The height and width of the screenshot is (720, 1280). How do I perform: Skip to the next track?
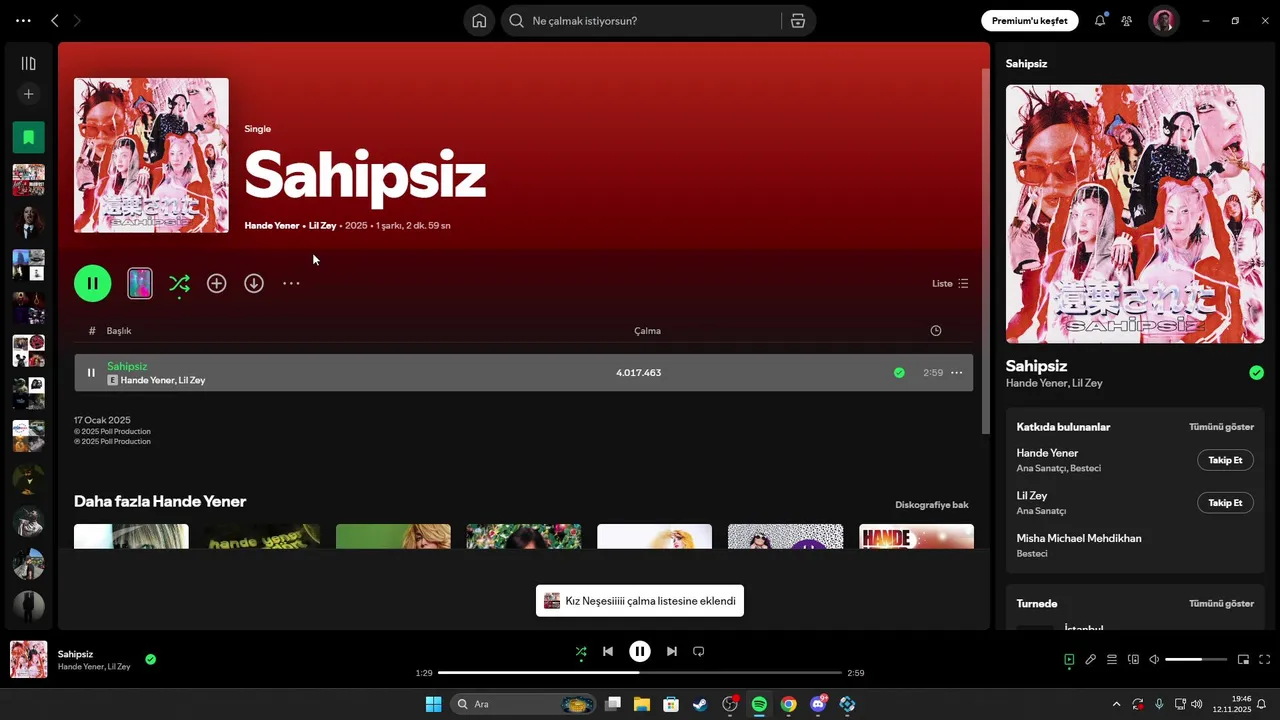click(x=672, y=652)
